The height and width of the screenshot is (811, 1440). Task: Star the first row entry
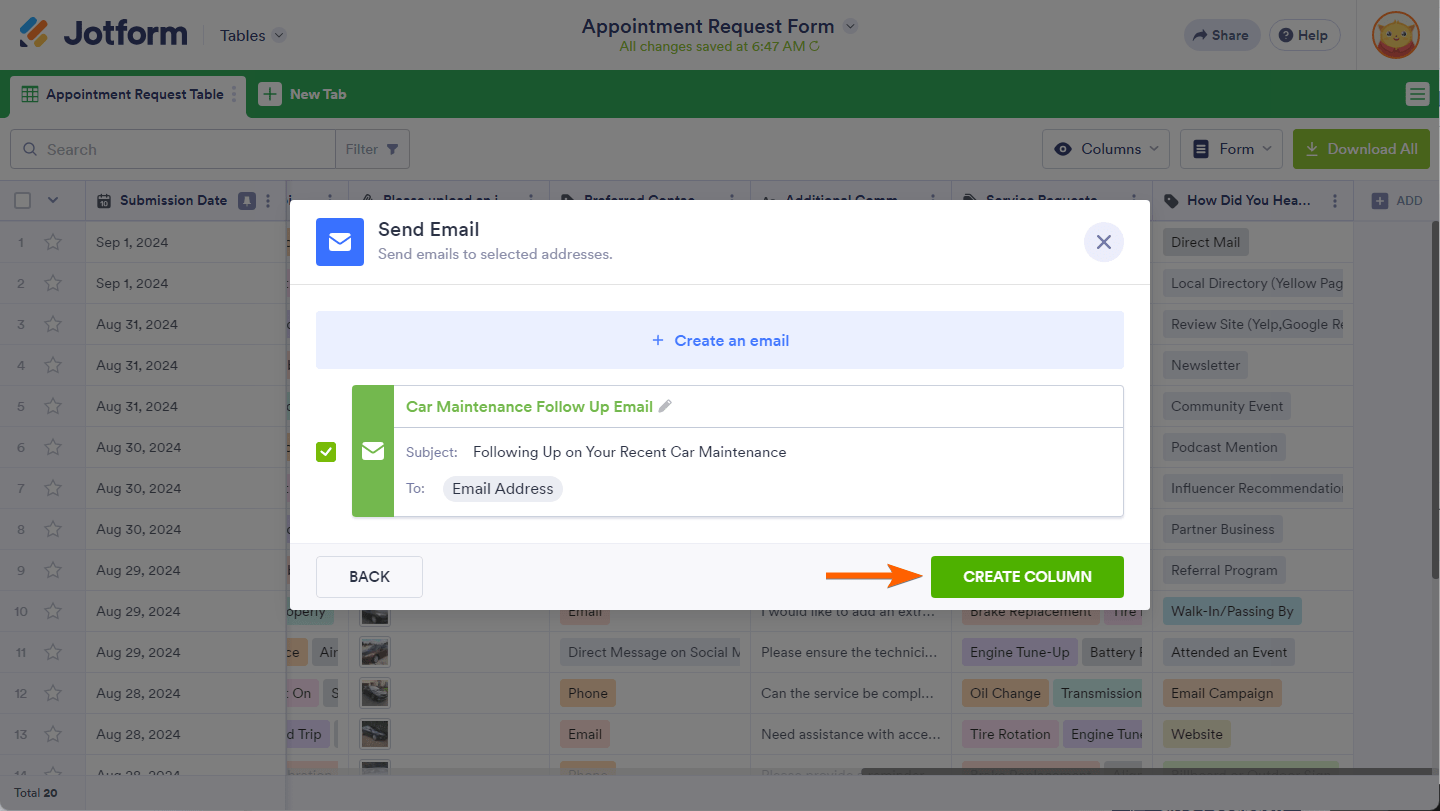pos(53,242)
